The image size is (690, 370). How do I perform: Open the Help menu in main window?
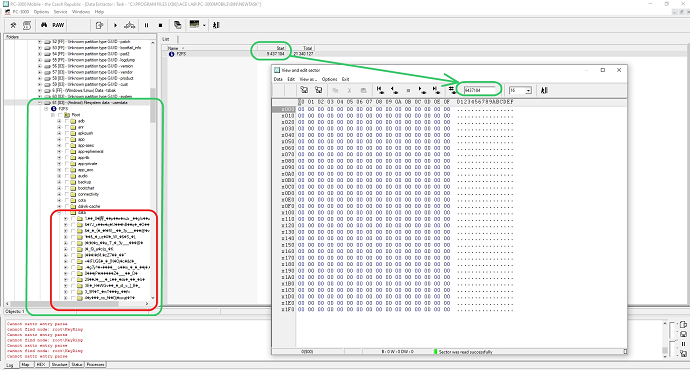click(x=99, y=12)
